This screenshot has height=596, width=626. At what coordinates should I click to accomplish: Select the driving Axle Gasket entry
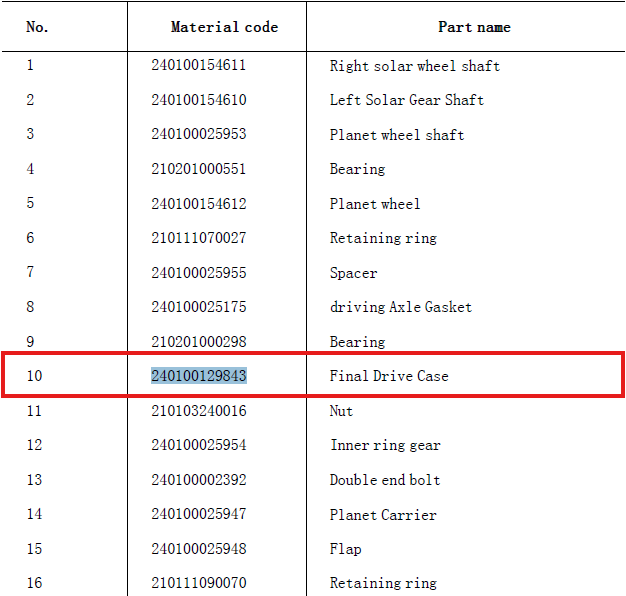[x=400, y=307]
